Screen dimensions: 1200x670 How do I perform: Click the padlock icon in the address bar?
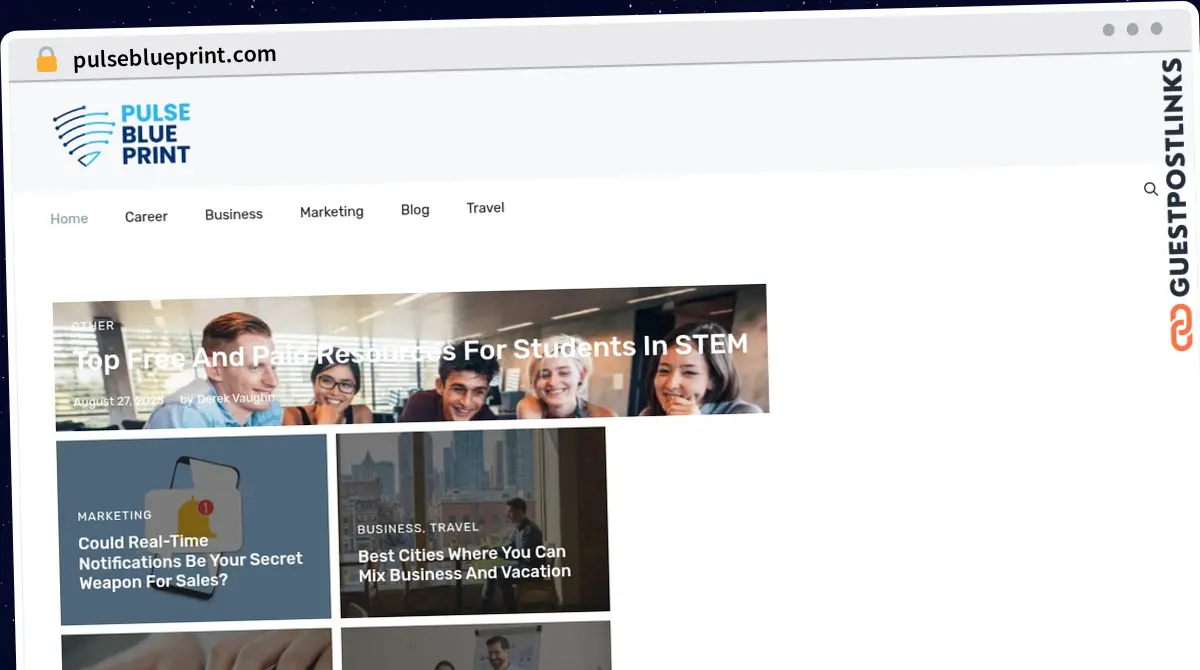click(46, 59)
